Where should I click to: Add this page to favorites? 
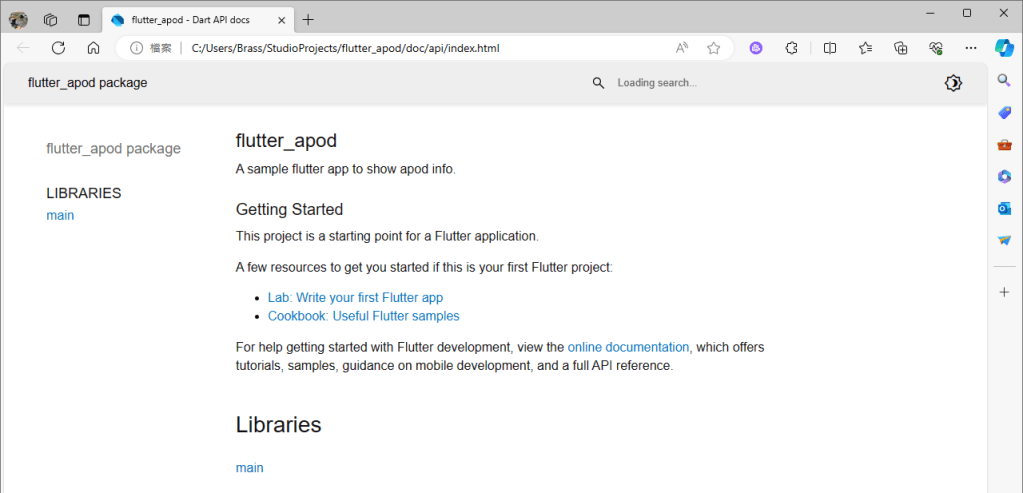(x=713, y=48)
